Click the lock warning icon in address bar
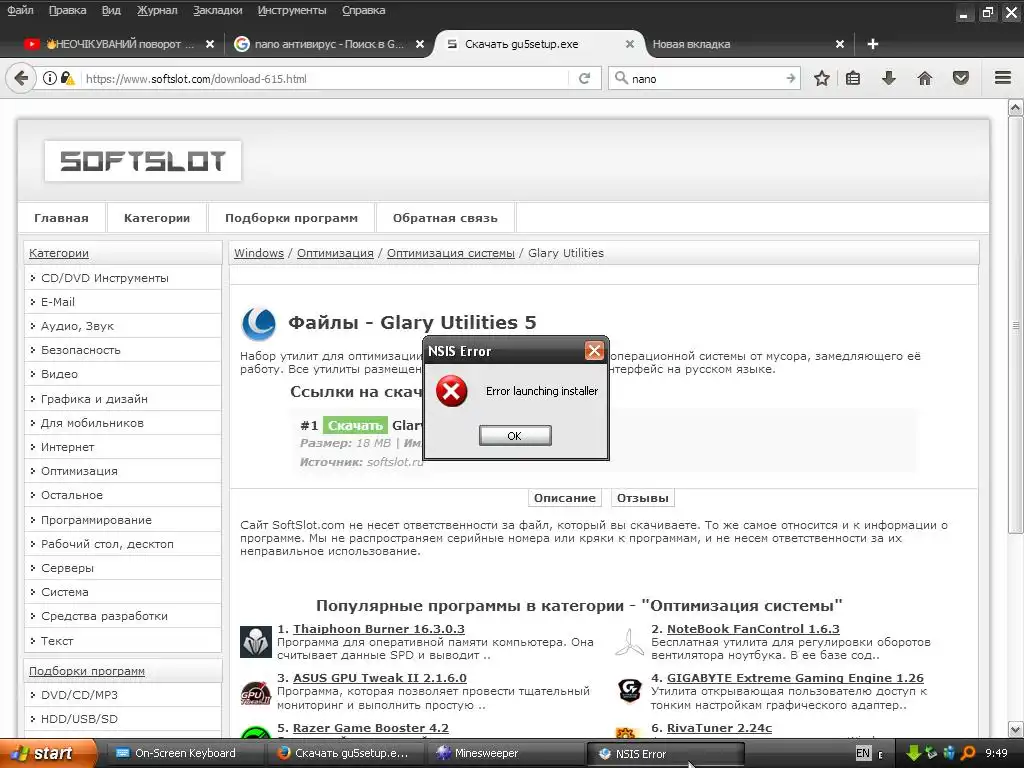This screenshot has width=1024, height=768. pos(67,78)
